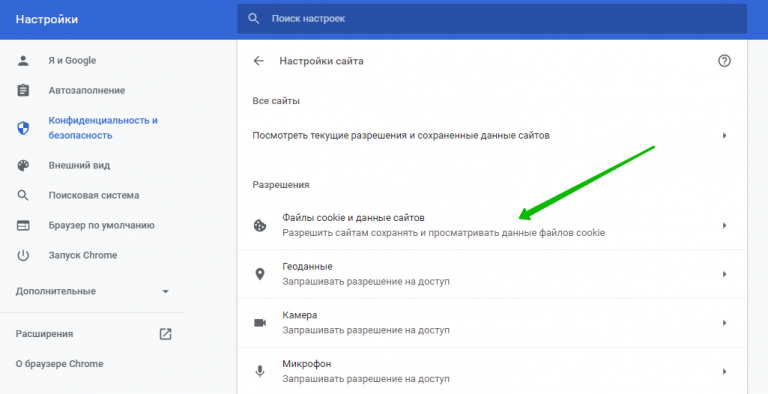This screenshot has height=394, width=768.
Task: Click the dropdown arrow beside Дополнительные
Action: pyautogui.click(x=166, y=292)
